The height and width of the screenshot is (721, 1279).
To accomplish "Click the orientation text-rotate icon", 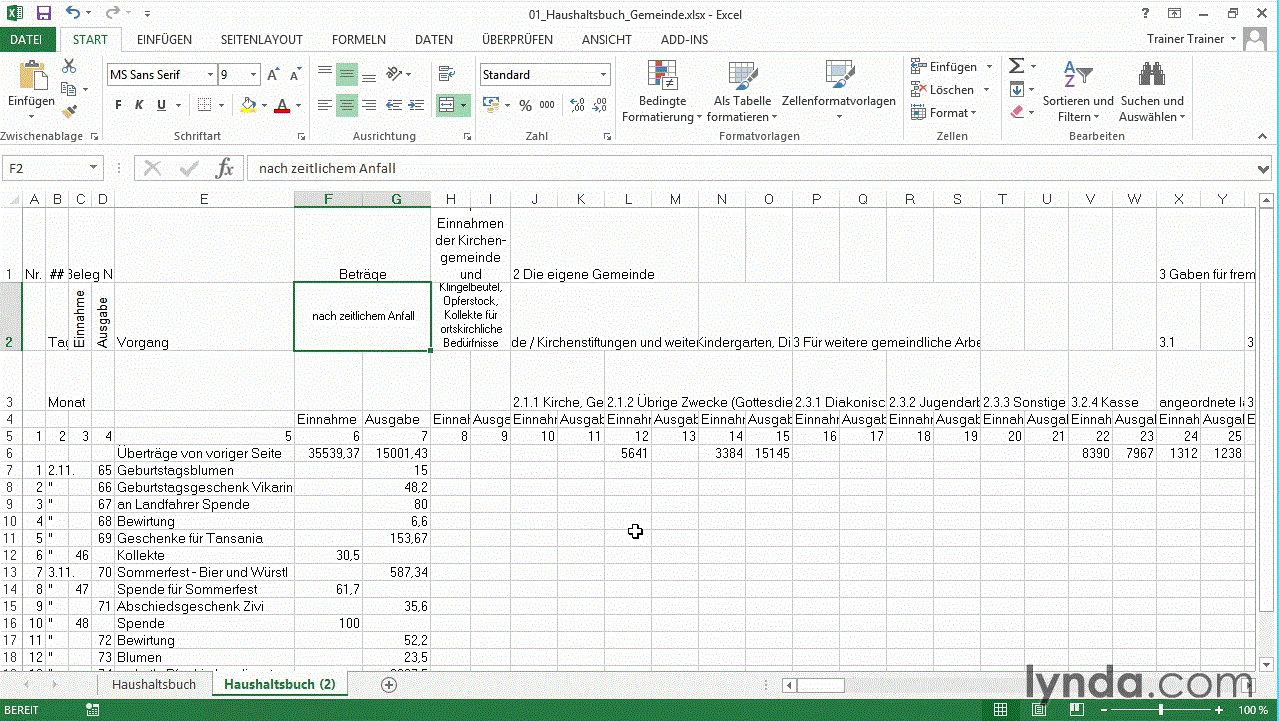I will pyautogui.click(x=394, y=74).
